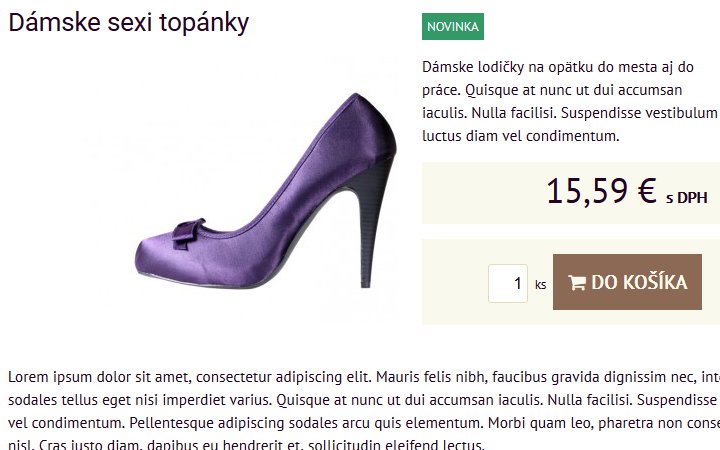The height and width of the screenshot is (450, 720).
Task: Click the word topánky in heading
Action: [198, 23]
